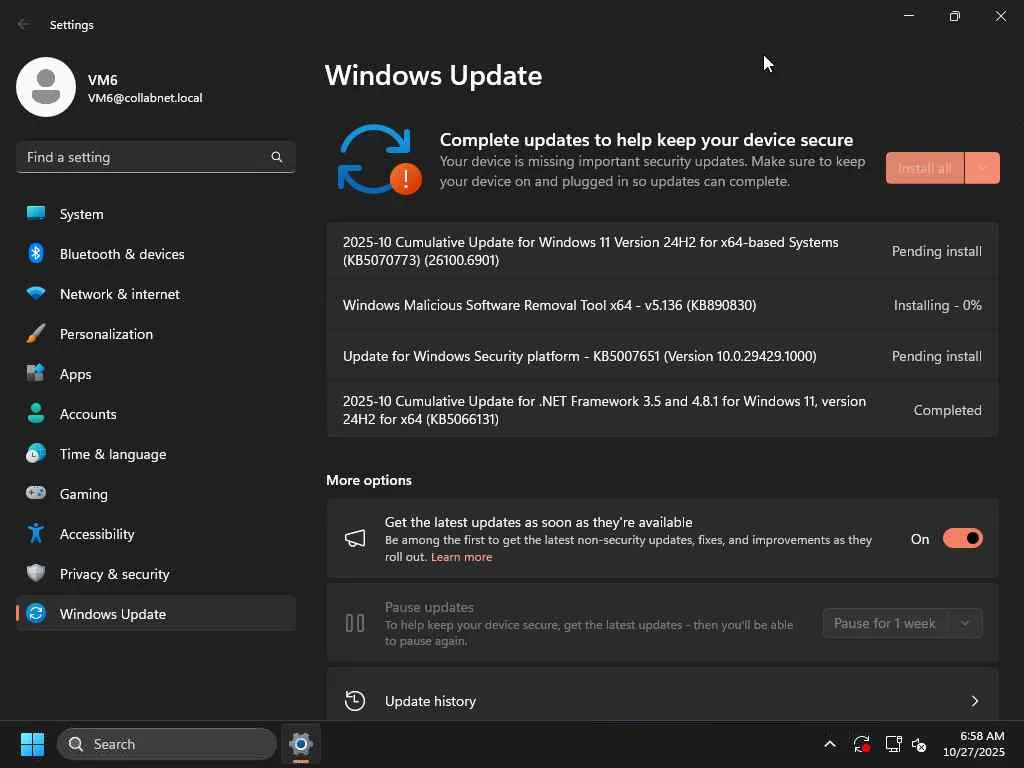Select the Gaming label in the sidebar

(x=84, y=494)
